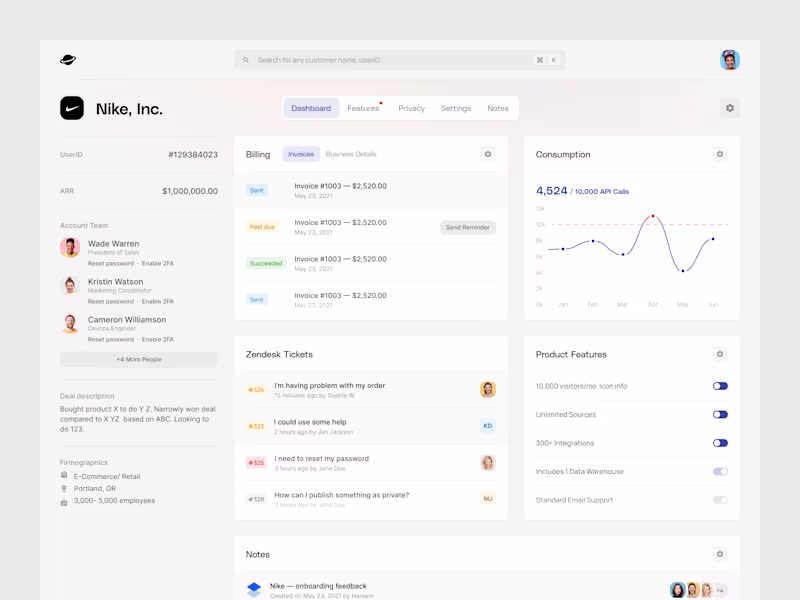Click the search magnifier icon
This screenshot has width=800, height=600.
point(245,60)
